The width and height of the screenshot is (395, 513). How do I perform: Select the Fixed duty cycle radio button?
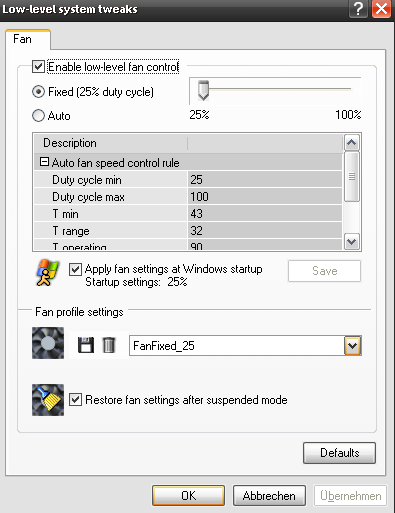point(38,92)
